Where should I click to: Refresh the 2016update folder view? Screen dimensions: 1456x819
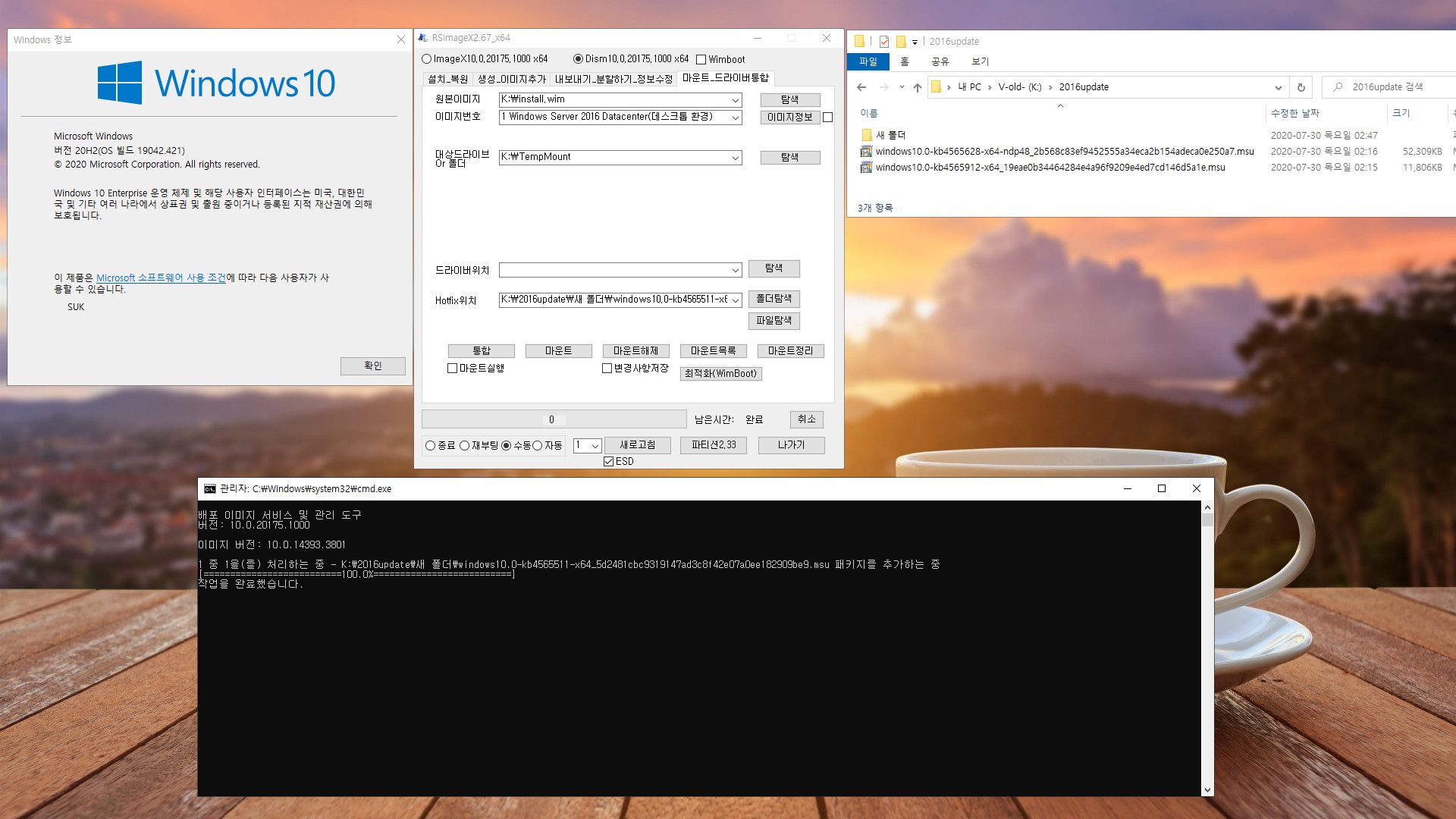[1301, 87]
